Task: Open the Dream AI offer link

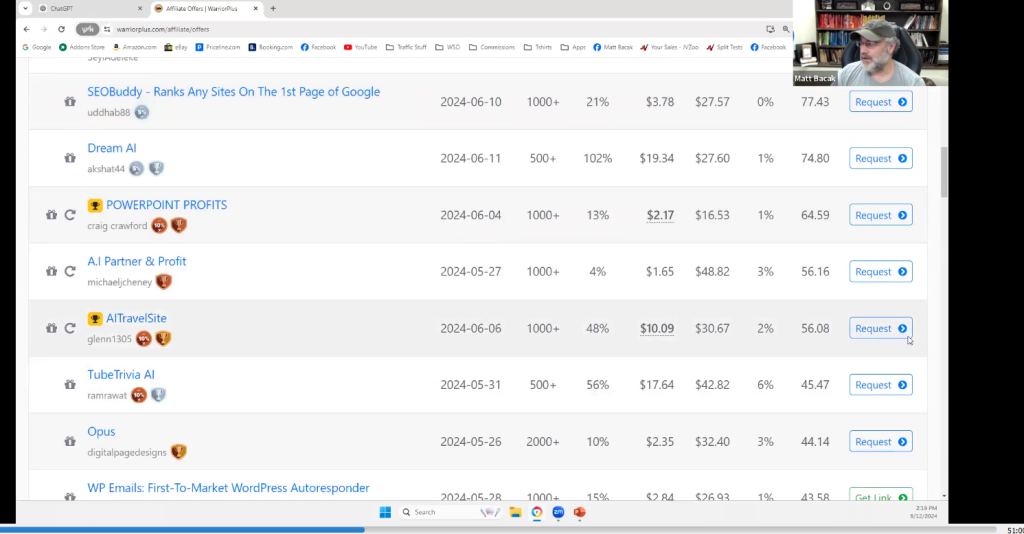Action: coord(112,148)
